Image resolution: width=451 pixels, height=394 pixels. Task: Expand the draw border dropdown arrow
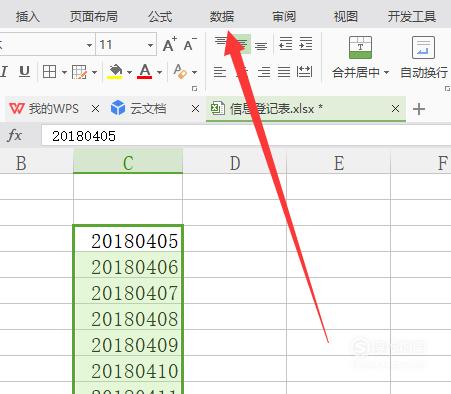tap(94, 72)
